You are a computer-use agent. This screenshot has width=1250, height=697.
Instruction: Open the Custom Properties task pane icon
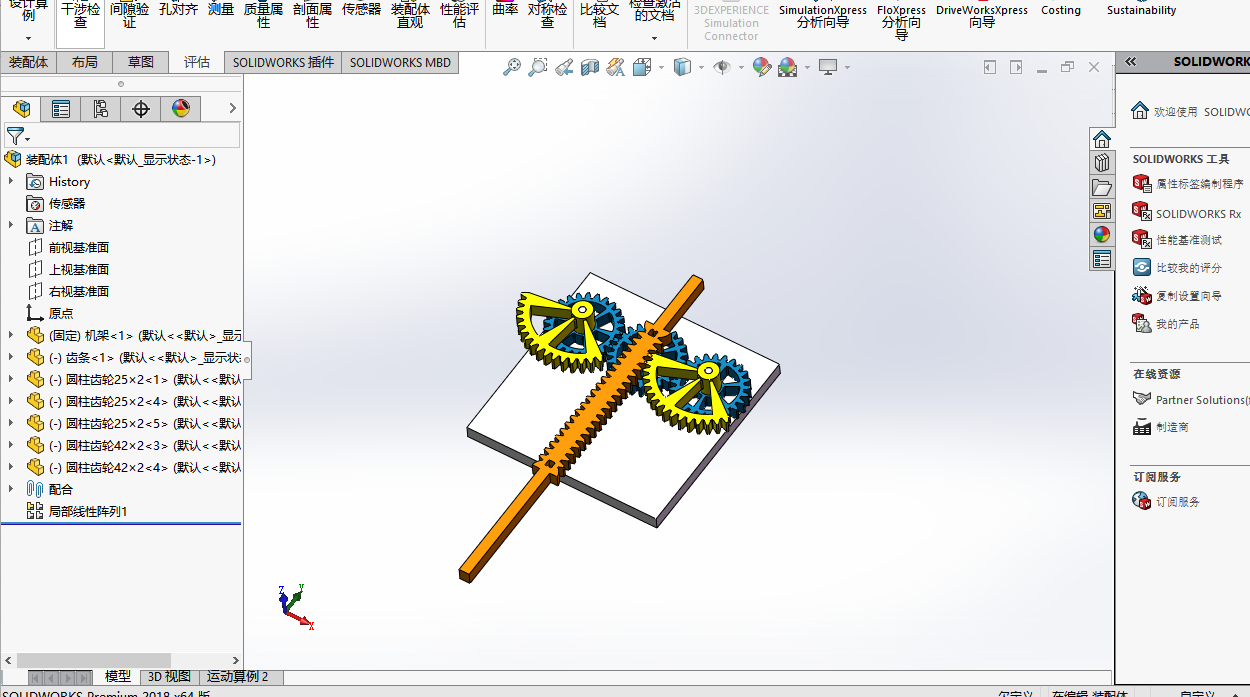point(1101,259)
